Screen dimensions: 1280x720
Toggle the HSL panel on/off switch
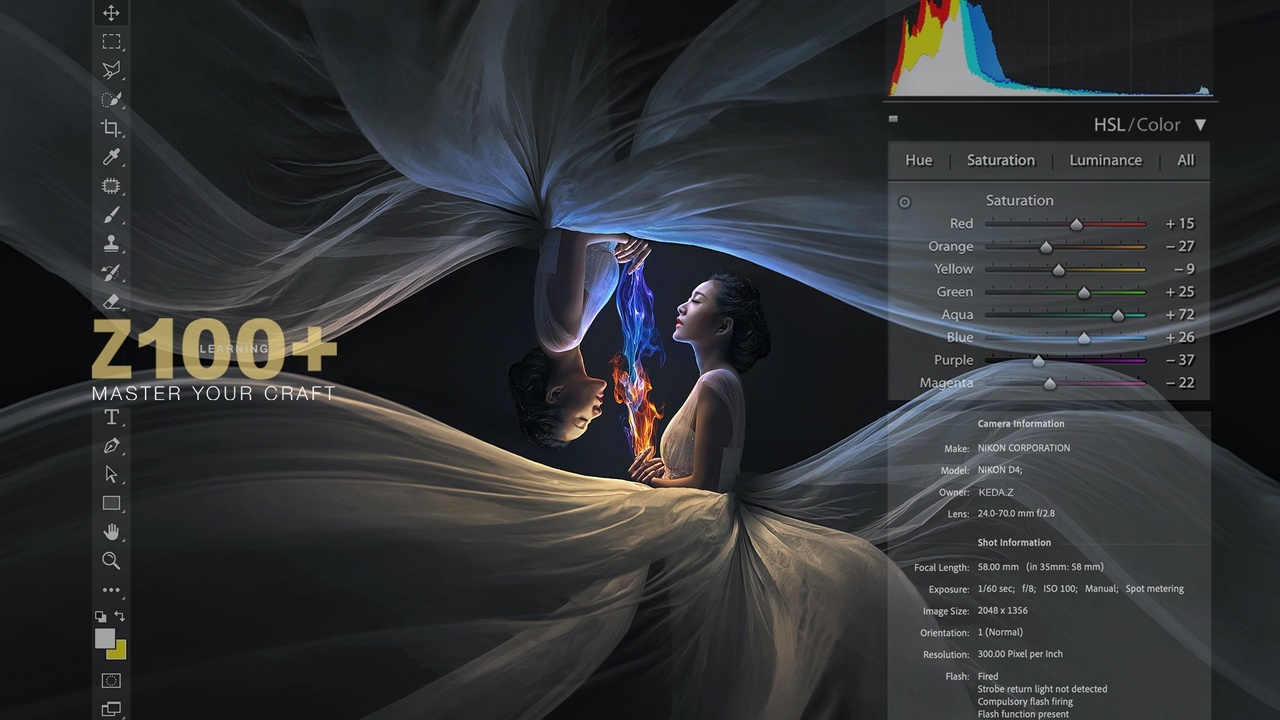click(x=893, y=119)
